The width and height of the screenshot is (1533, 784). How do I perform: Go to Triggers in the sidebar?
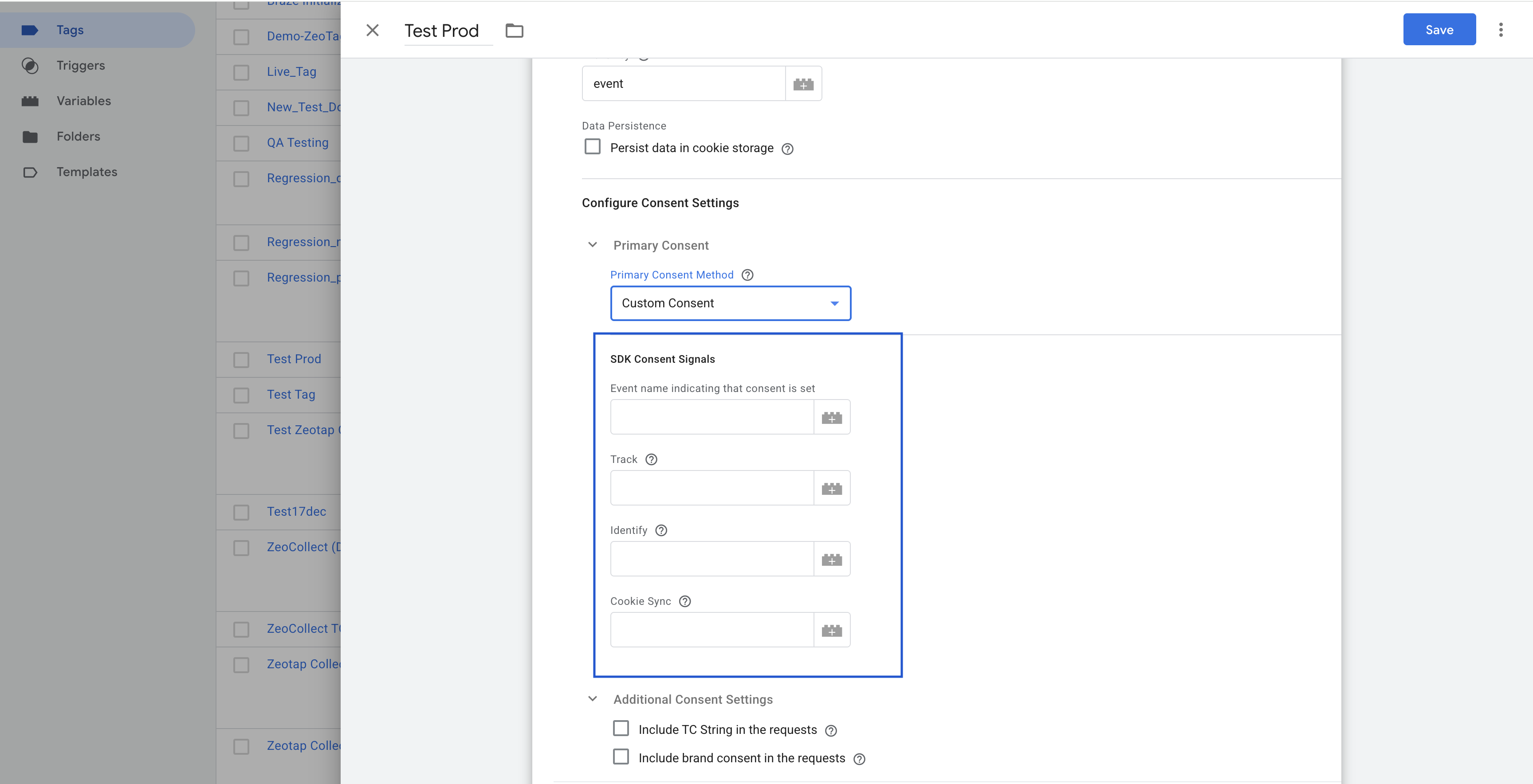tap(80, 66)
